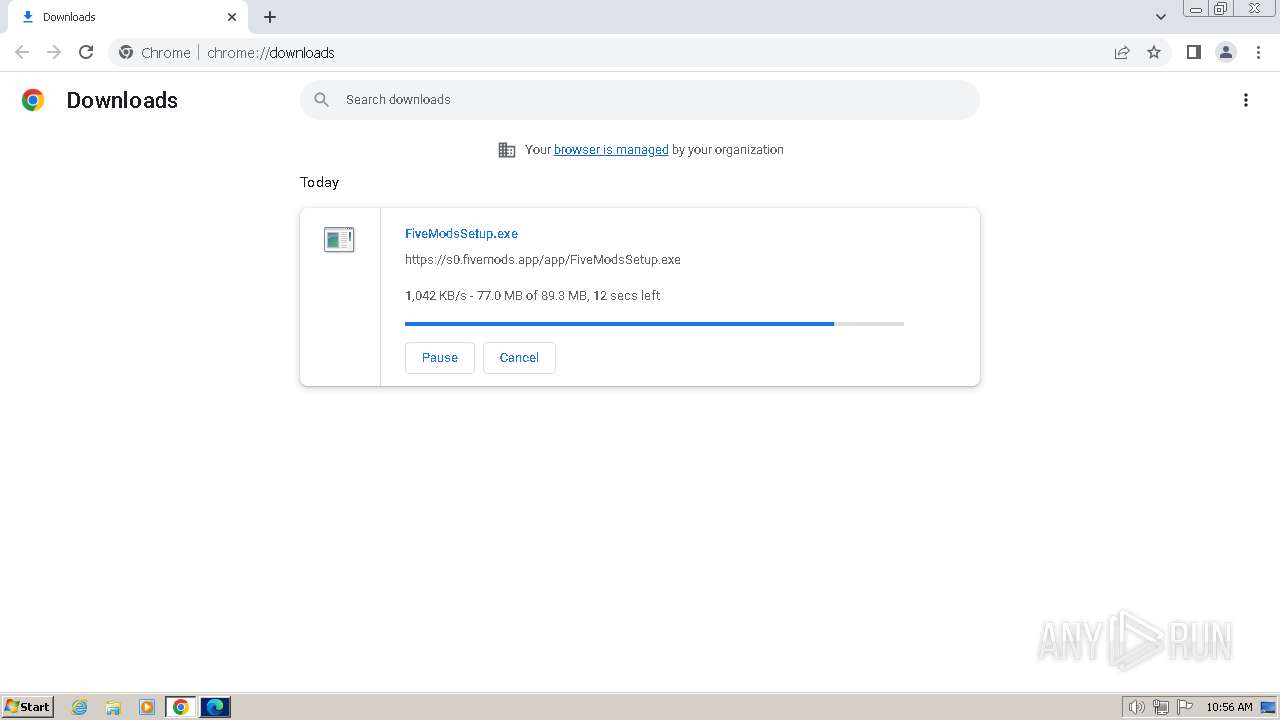Click the Downloads page title
Viewport: 1280px width, 720px height.
(x=122, y=100)
